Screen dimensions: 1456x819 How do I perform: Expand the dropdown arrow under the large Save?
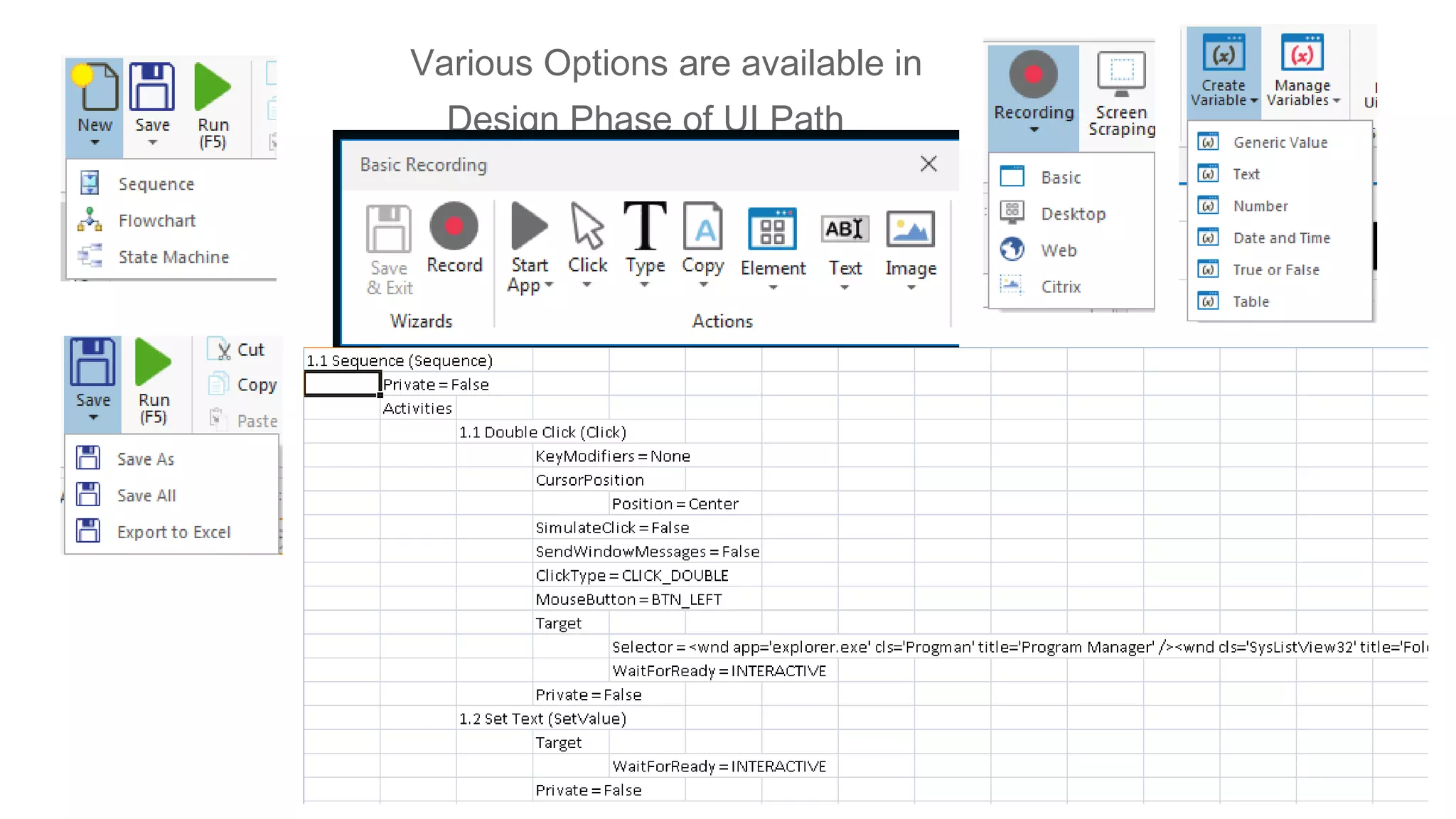click(x=93, y=418)
